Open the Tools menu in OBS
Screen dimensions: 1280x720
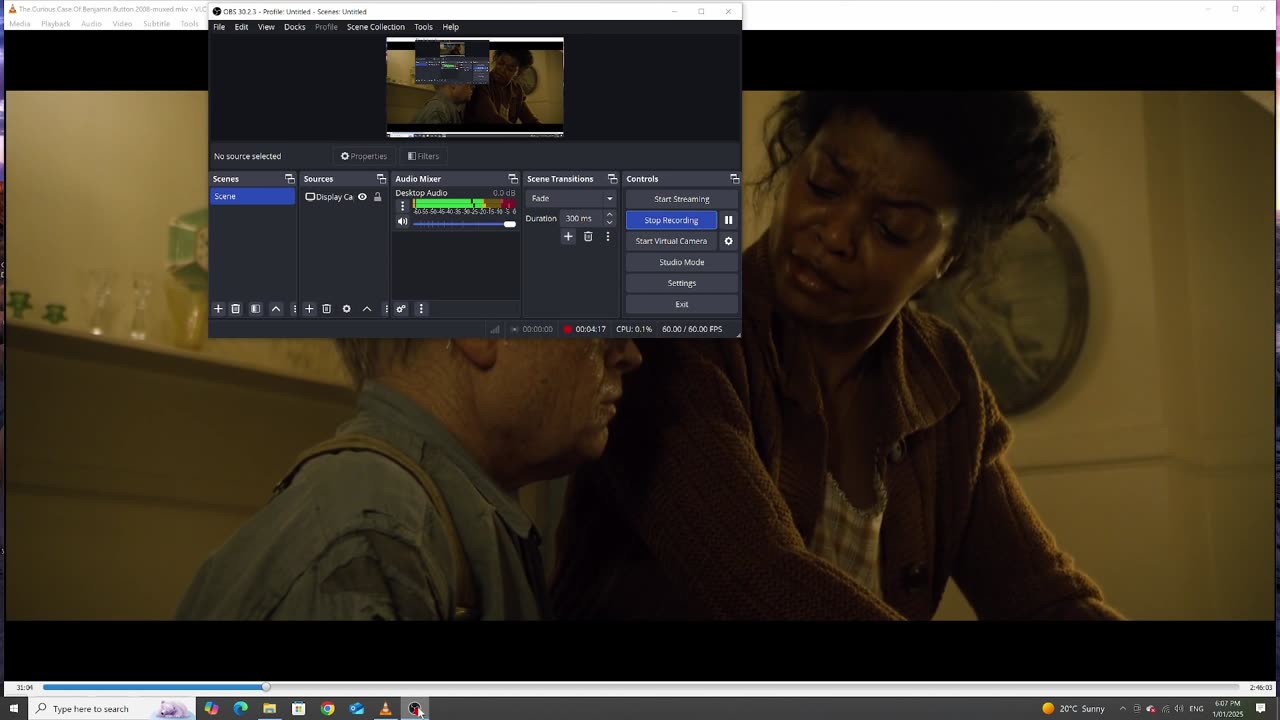click(x=423, y=27)
